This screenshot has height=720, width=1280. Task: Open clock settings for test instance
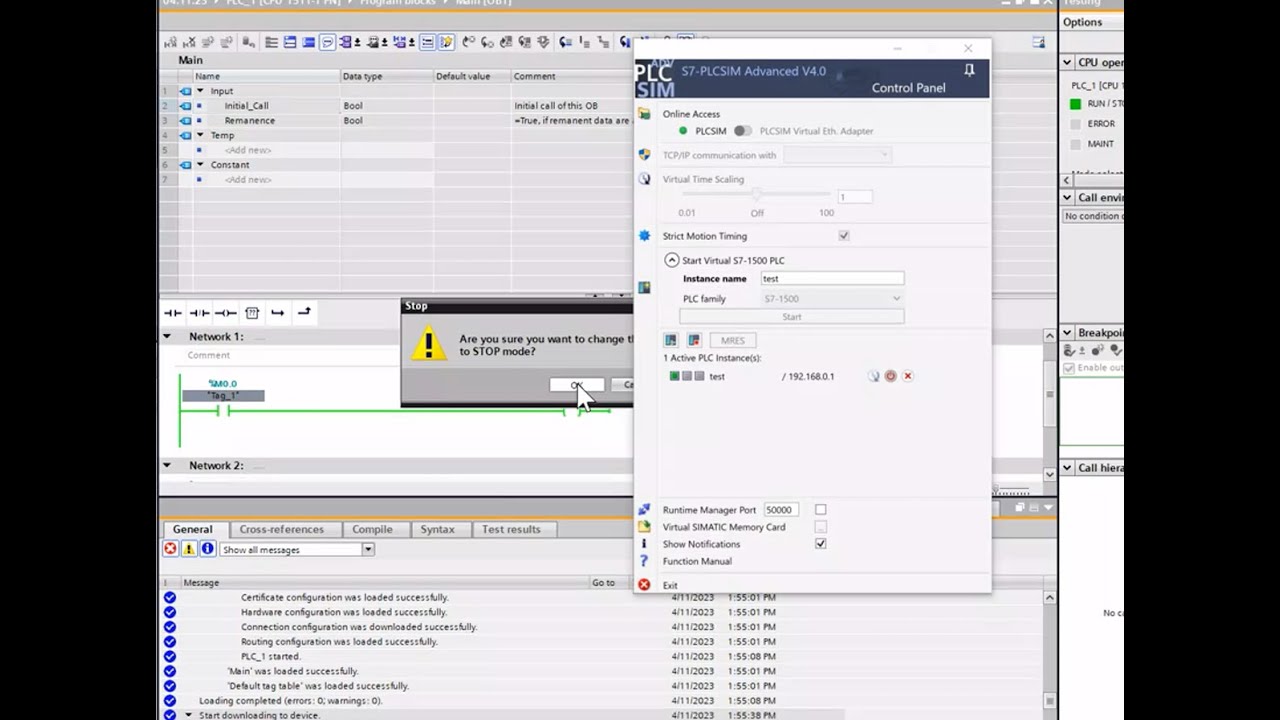[x=873, y=376]
